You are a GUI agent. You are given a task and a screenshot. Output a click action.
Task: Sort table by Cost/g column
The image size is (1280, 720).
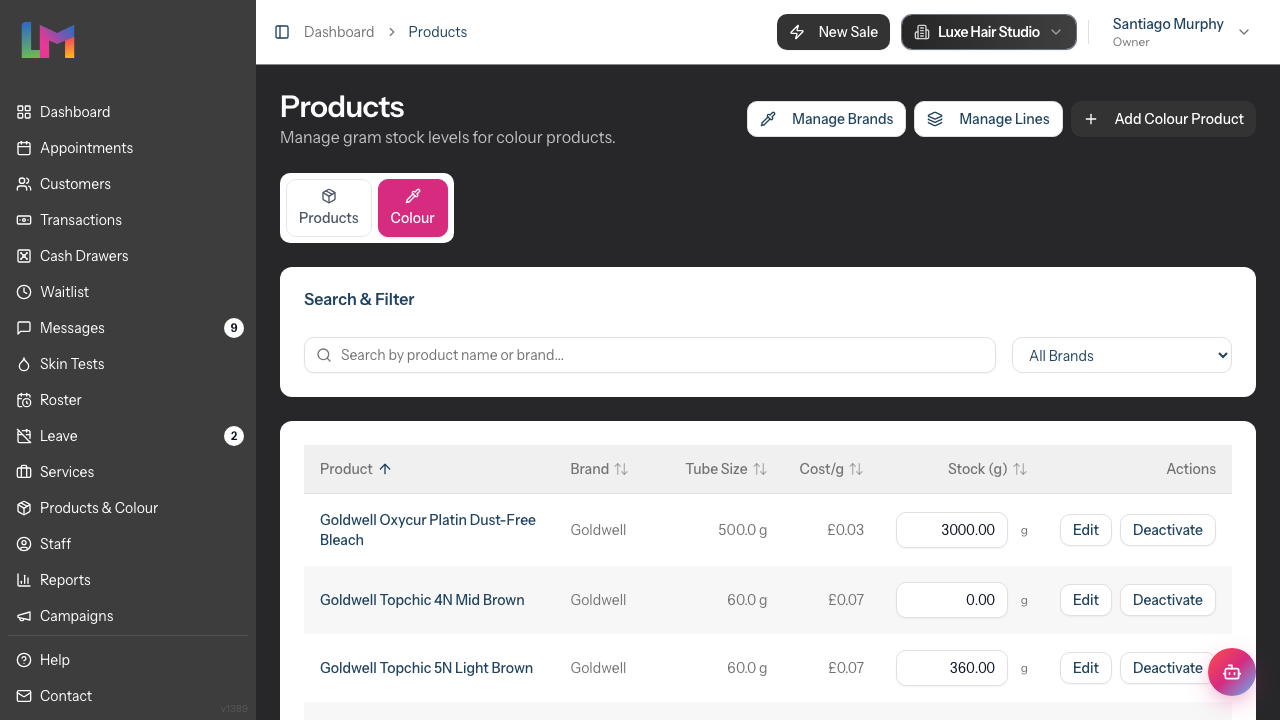[x=831, y=469]
